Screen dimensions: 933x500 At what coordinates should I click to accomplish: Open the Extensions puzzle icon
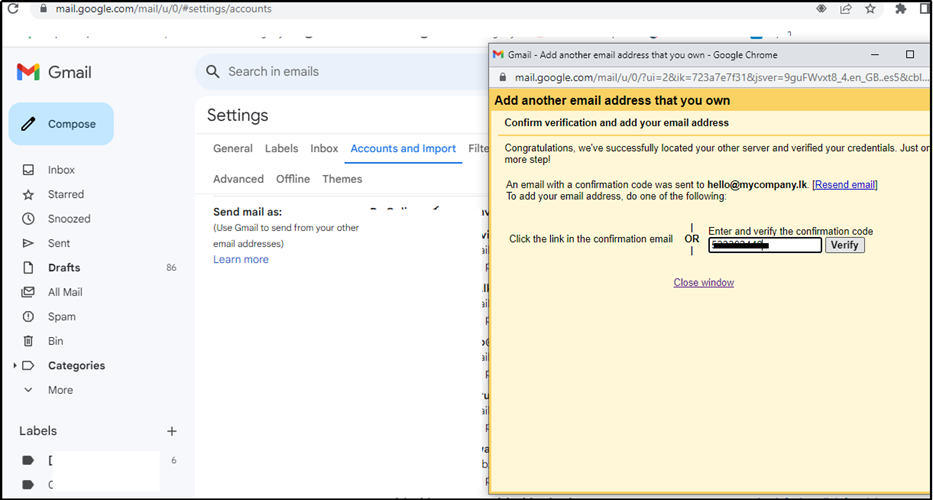tap(901, 8)
